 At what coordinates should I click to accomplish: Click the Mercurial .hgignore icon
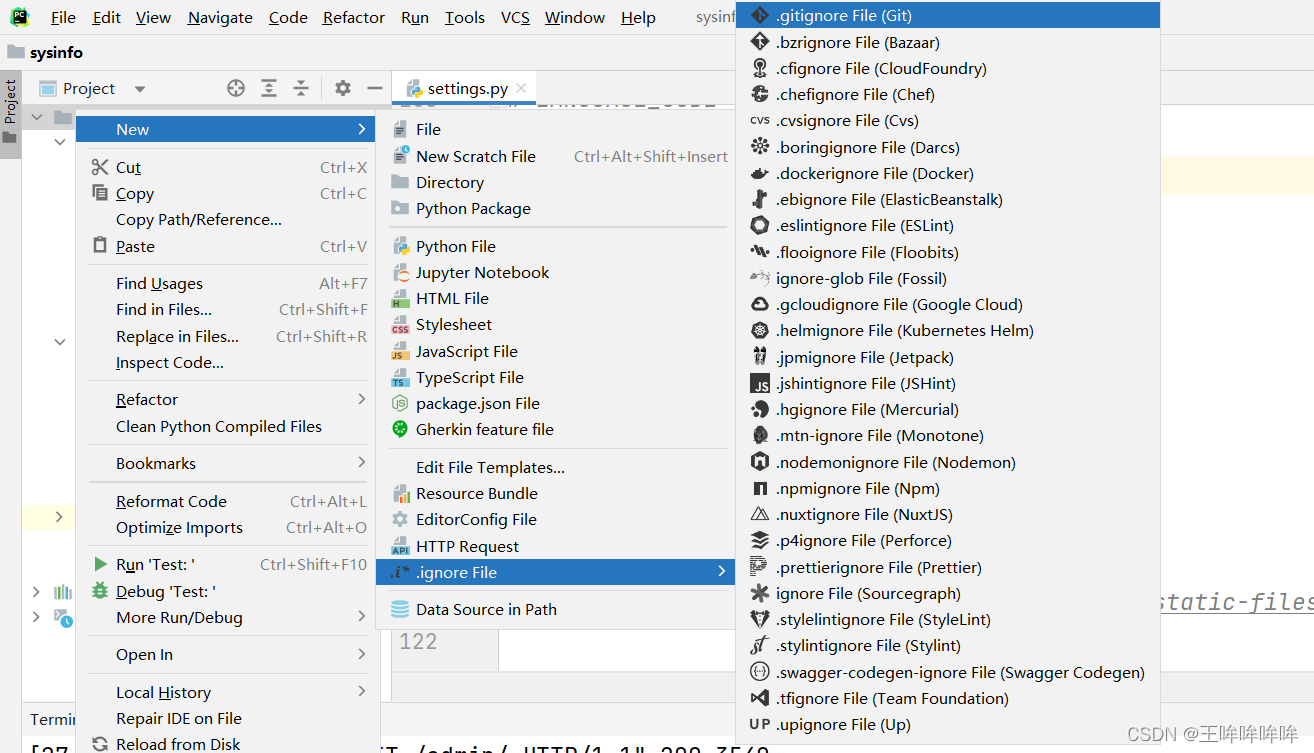[x=760, y=409]
